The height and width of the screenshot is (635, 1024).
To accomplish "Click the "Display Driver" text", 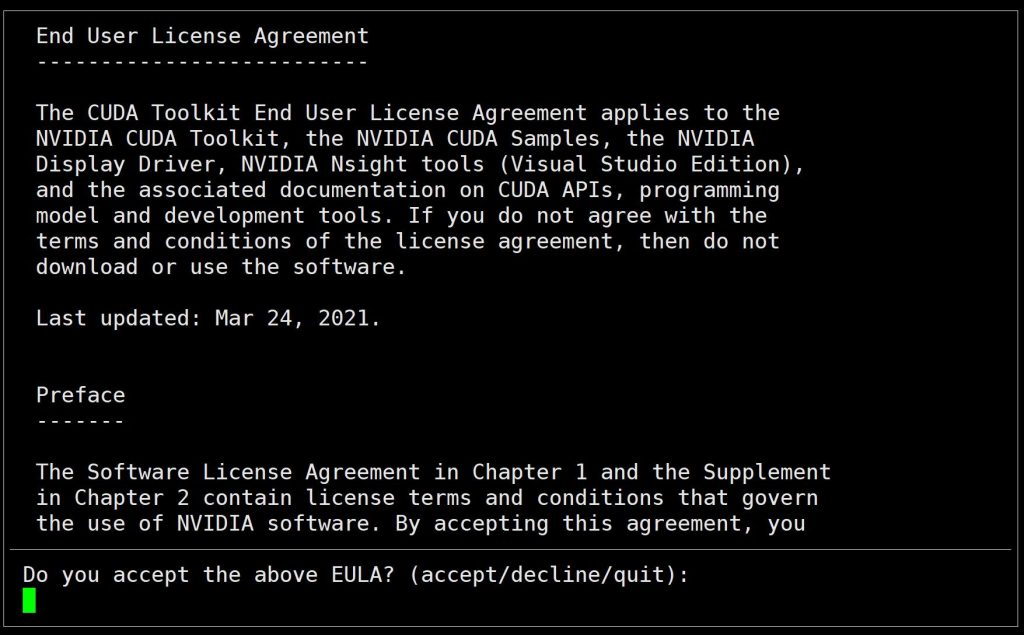I will pyautogui.click(x=125, y=164).
